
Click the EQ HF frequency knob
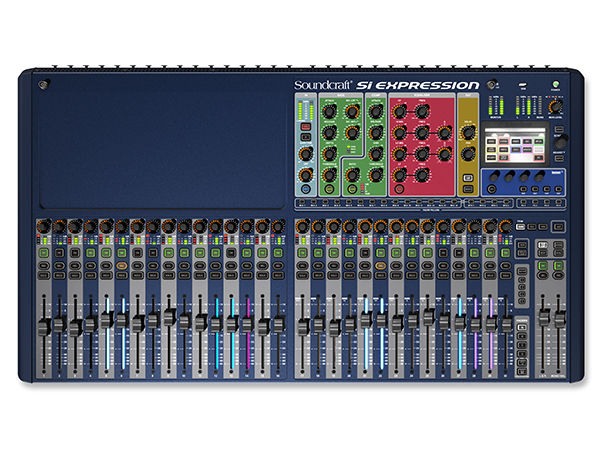pyautogui.click(x=422, y=112)
